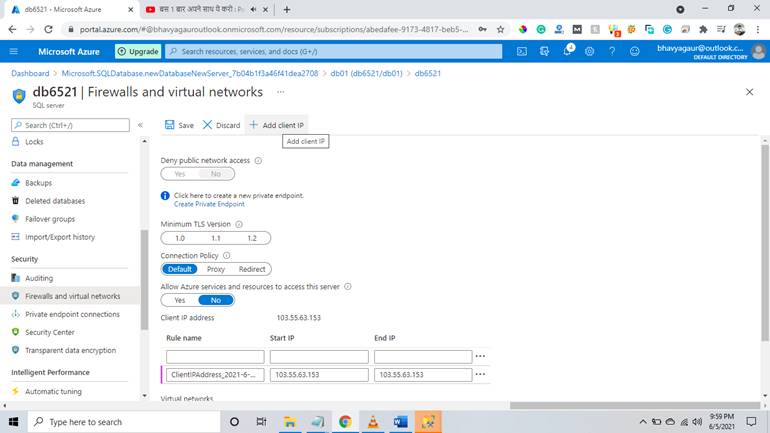Click the account avatar
Image resolution: width=770 pixels, height=433 pixels.
759,51
